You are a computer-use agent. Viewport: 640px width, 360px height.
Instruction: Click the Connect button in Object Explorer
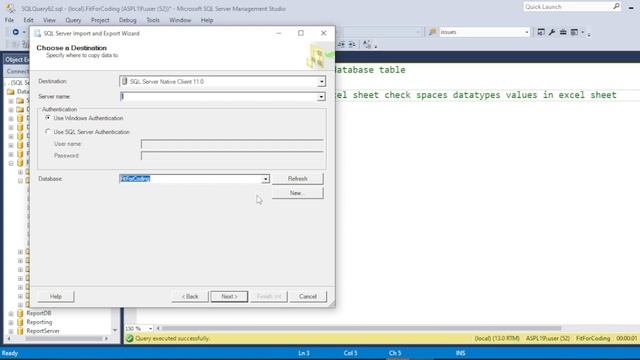tap(18, 71)
